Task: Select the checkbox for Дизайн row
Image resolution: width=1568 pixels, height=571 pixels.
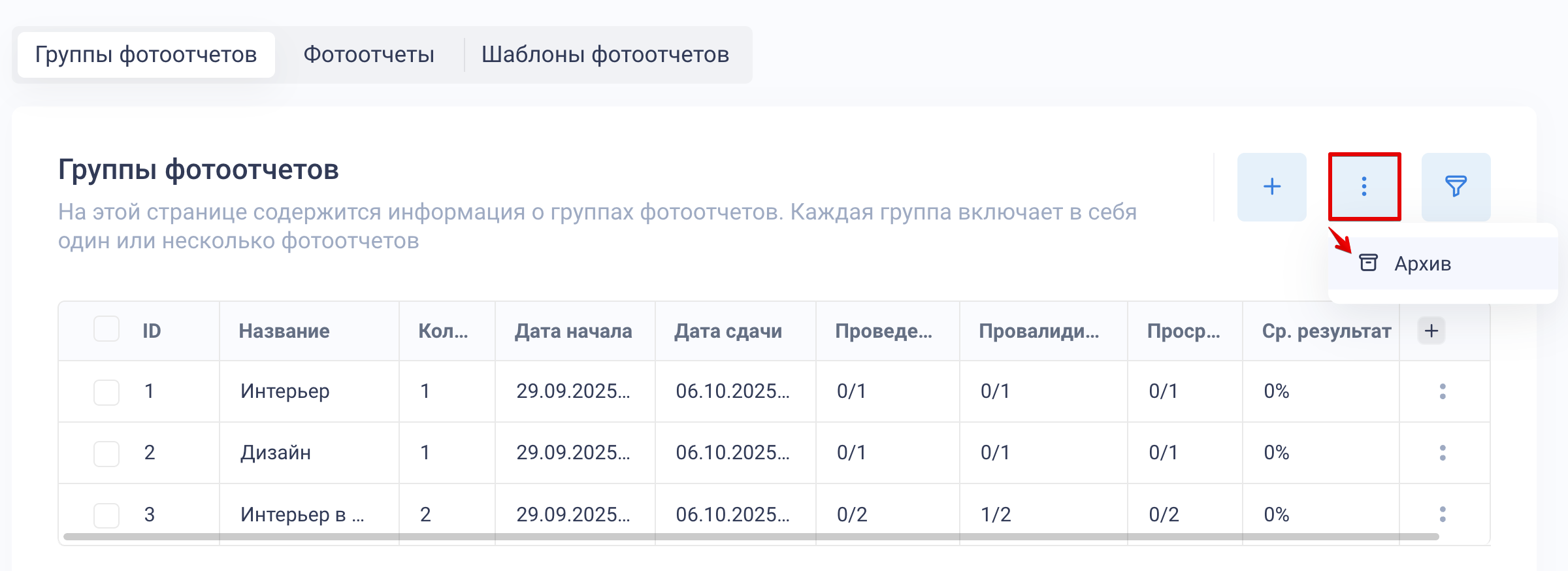Action: (106, 453)
